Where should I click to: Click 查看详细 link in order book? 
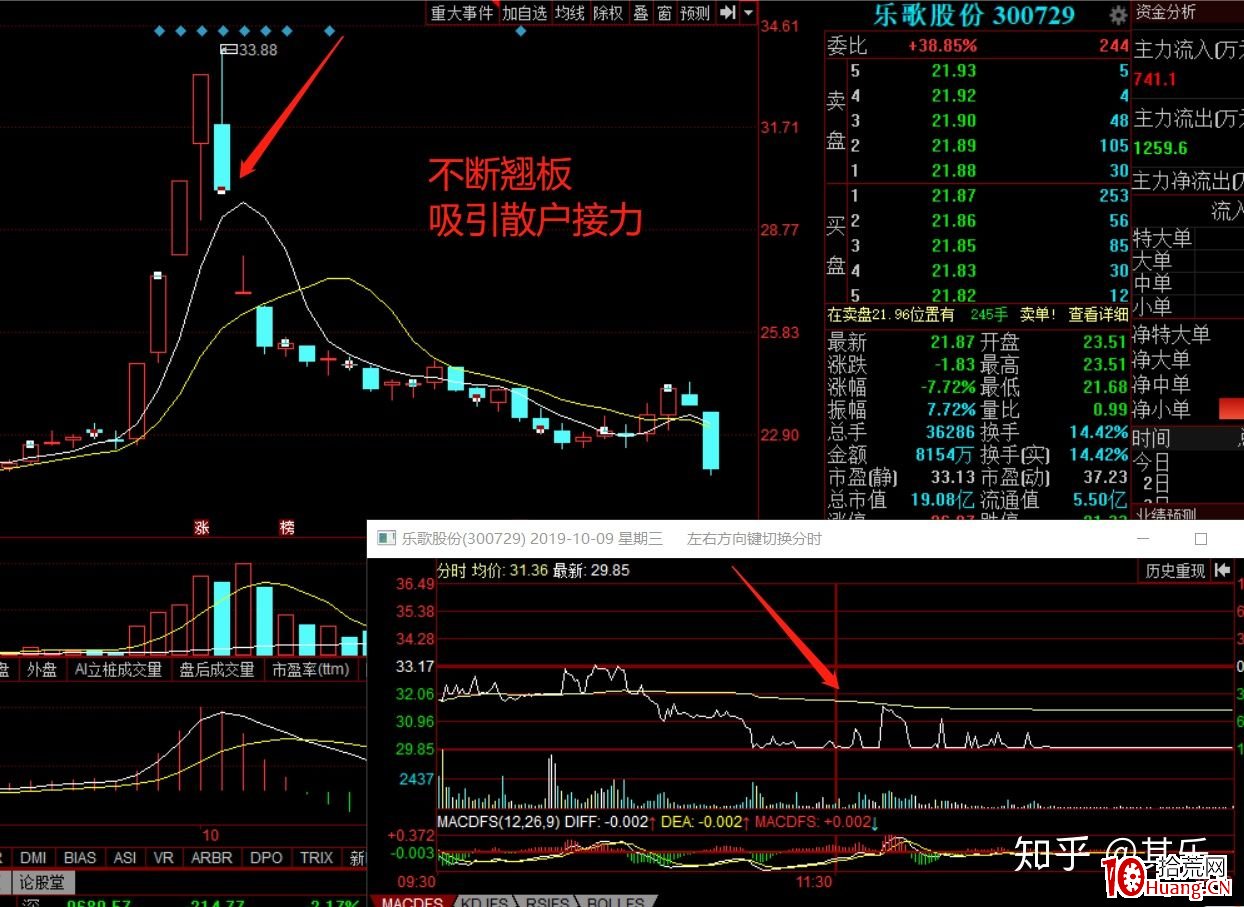pyautogui.click(x=1098, y=314)
